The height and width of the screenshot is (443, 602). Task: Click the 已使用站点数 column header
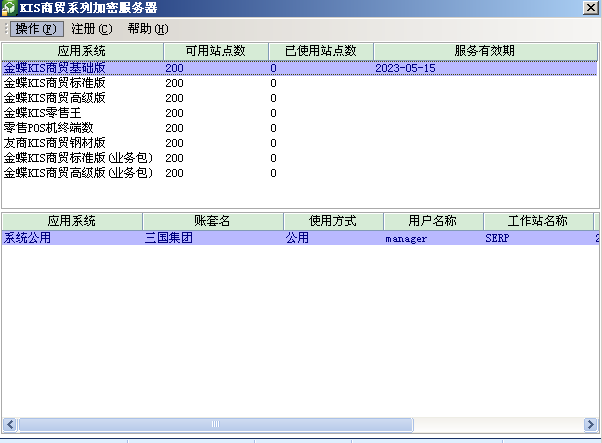tap(321, 51)
